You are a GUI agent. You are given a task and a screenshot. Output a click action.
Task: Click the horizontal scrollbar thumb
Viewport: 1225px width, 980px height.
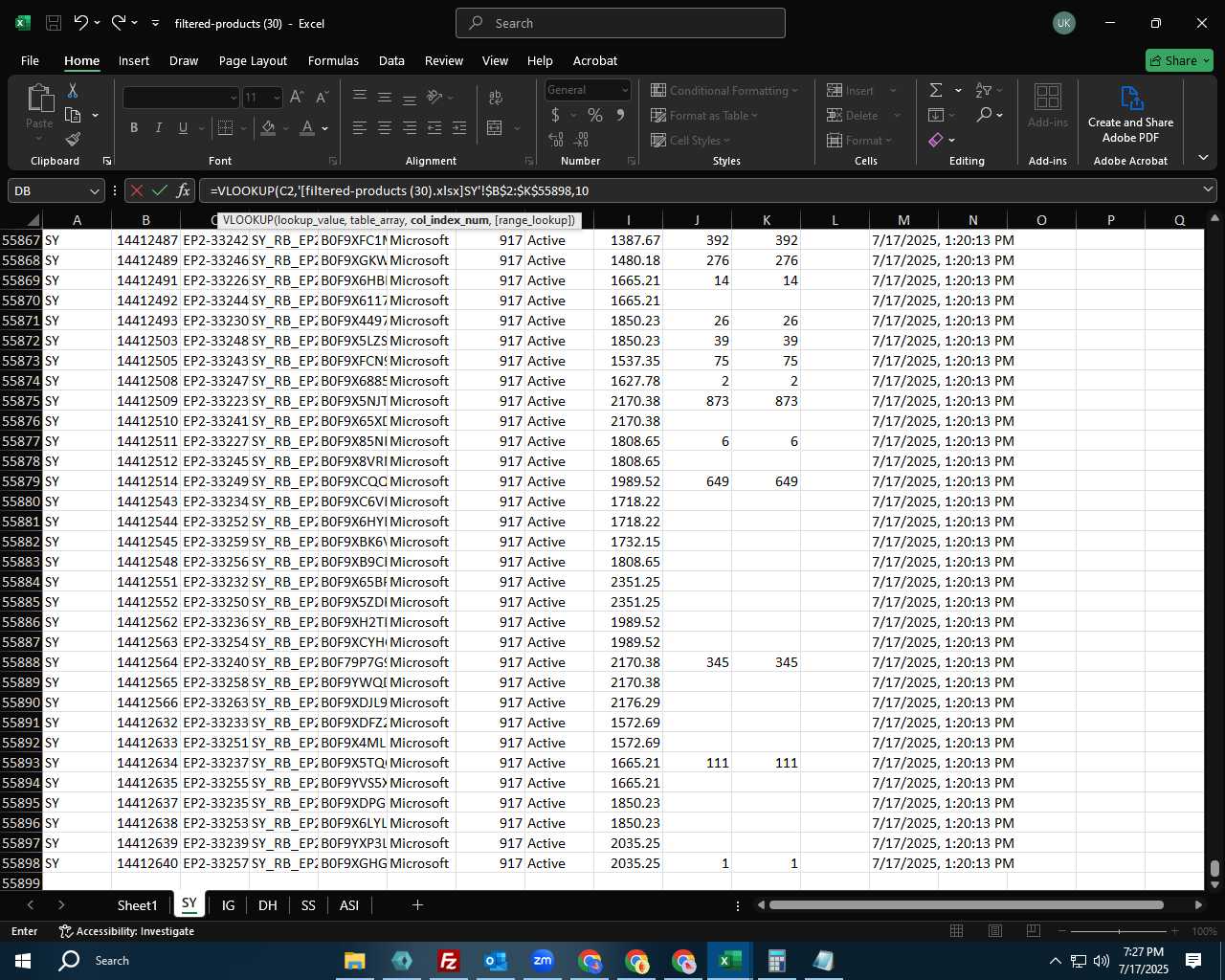click(x=967, y=904)
